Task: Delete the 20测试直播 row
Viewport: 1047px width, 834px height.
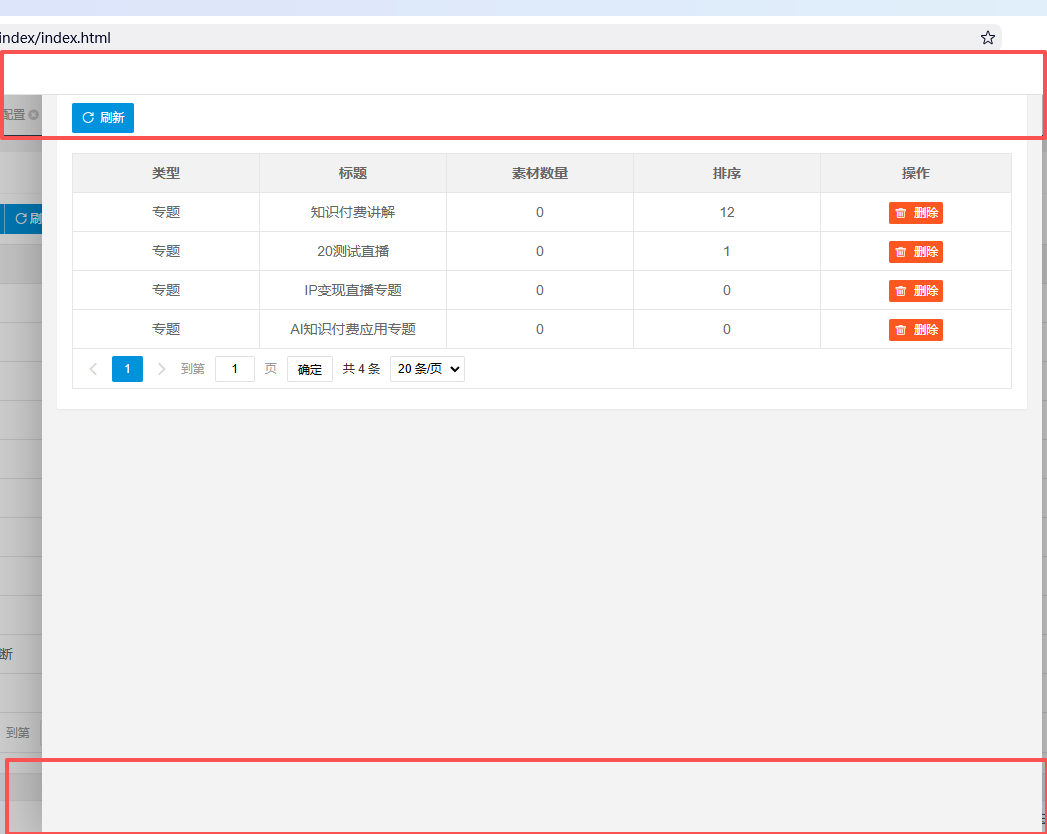Action: click(x=915, y=252)
